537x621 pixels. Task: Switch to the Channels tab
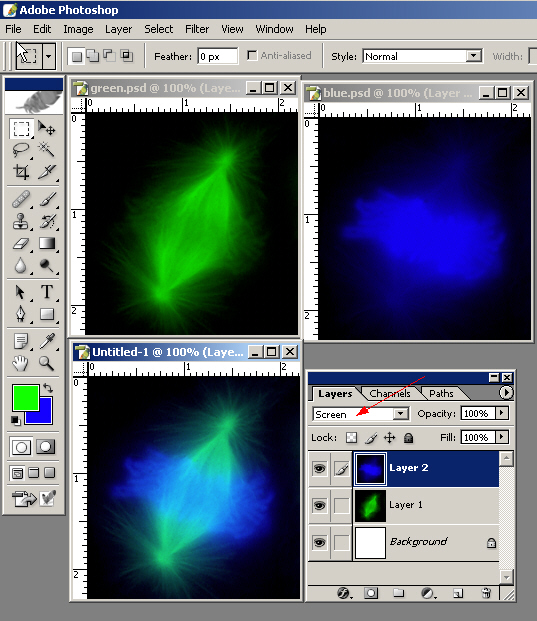(390, 393)
